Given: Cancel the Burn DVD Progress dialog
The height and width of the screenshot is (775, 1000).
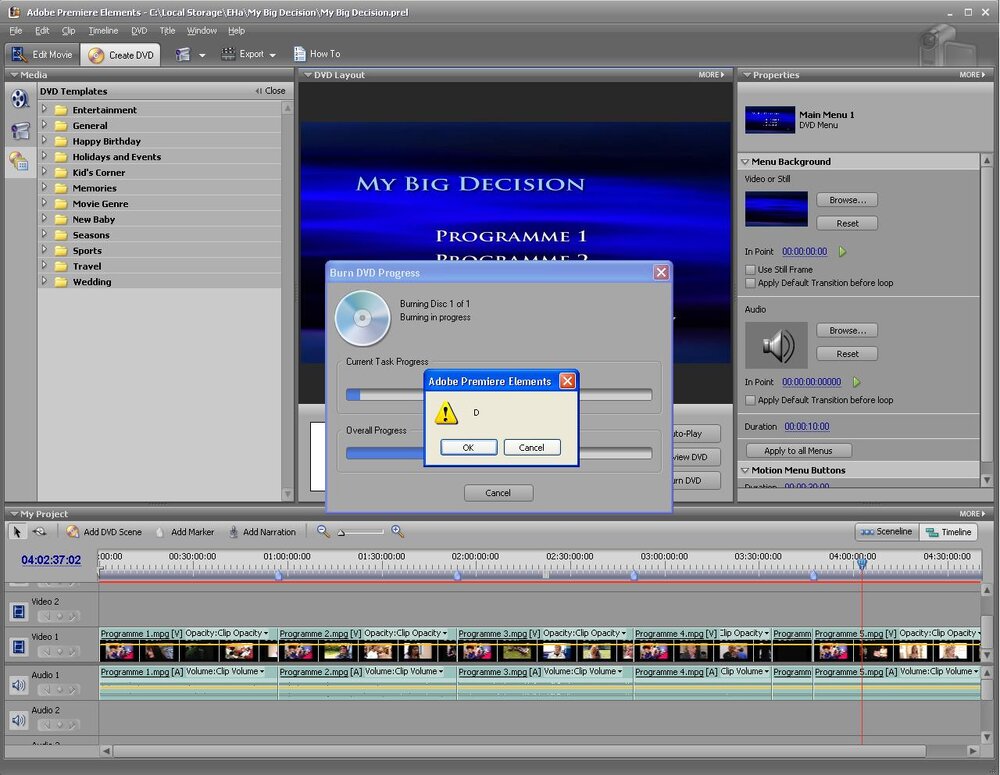Looking at the screenshot, I should click(x=498, y=492).
